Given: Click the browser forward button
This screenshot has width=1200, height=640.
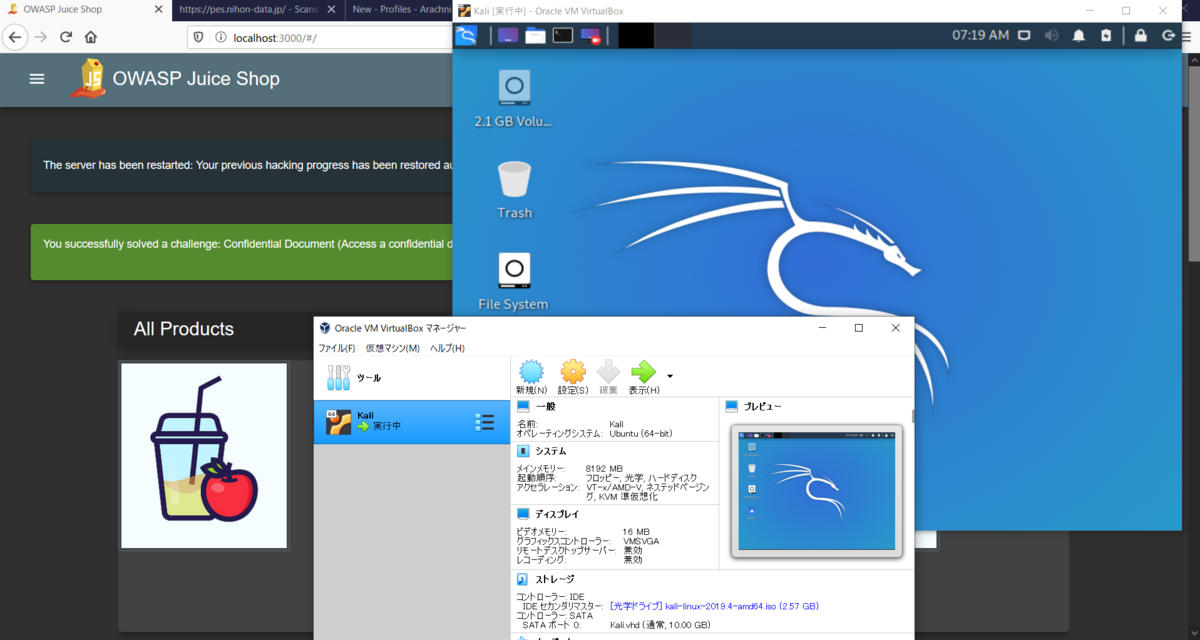Looking at the screenshot, I should [x=41, y=37].
